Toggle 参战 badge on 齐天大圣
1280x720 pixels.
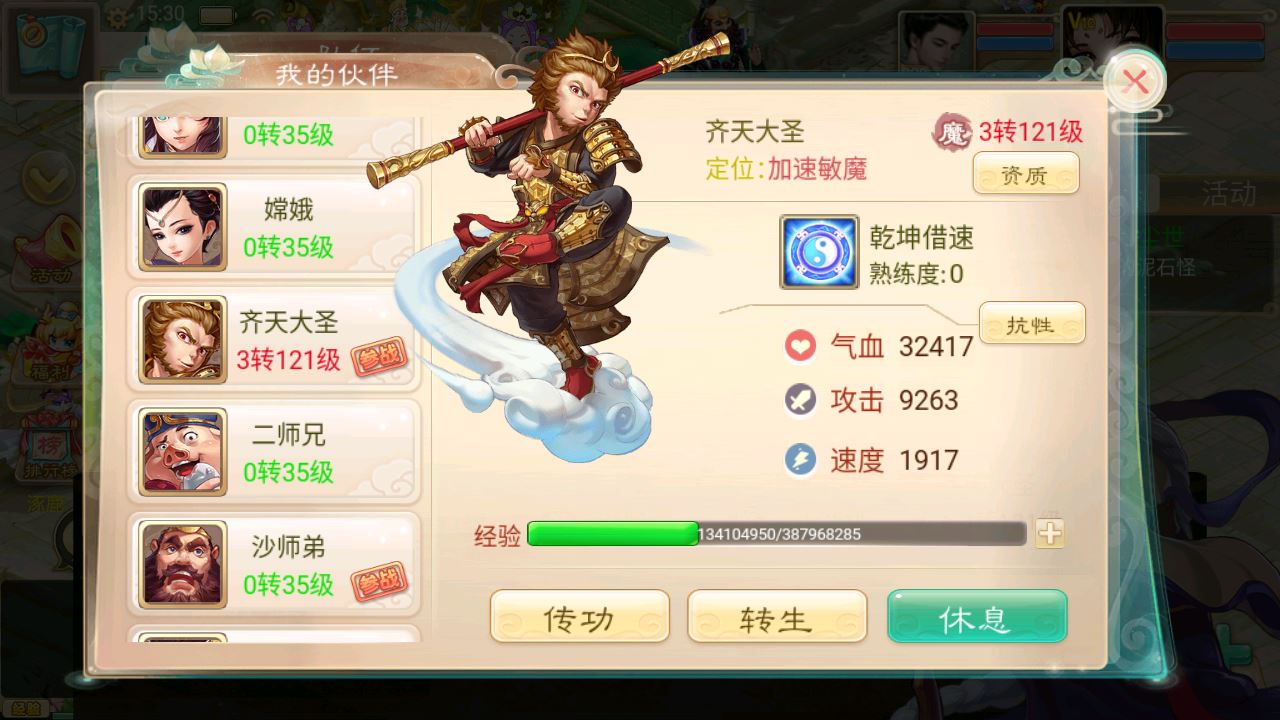pos(379,358)
